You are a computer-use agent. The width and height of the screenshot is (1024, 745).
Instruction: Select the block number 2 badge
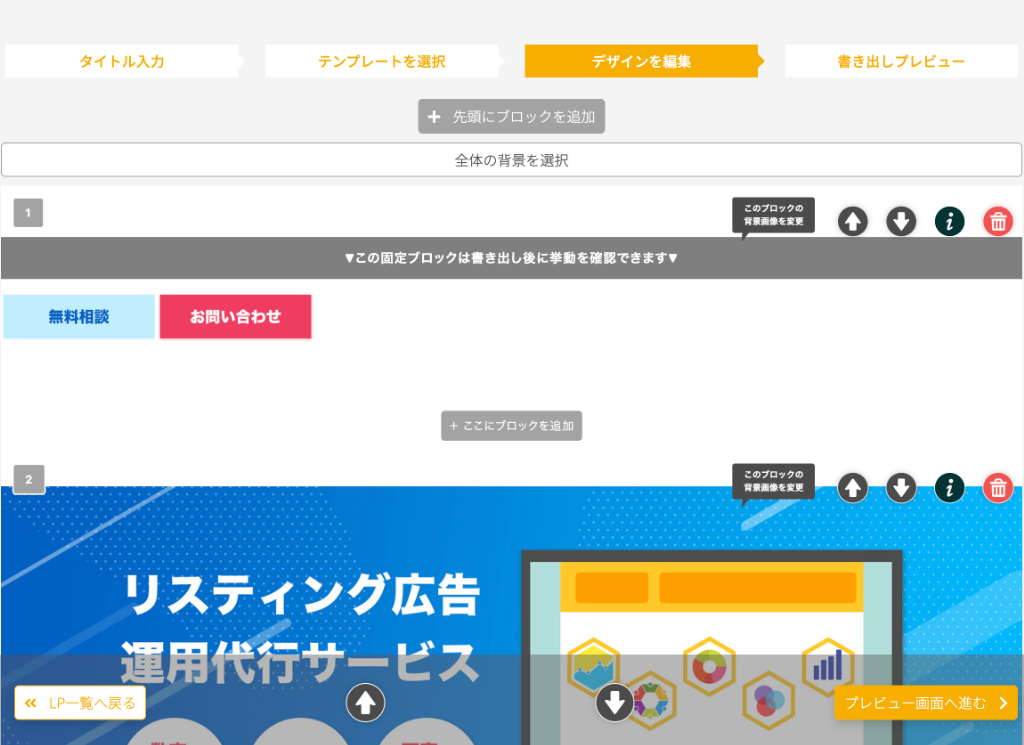pos(29,479)
